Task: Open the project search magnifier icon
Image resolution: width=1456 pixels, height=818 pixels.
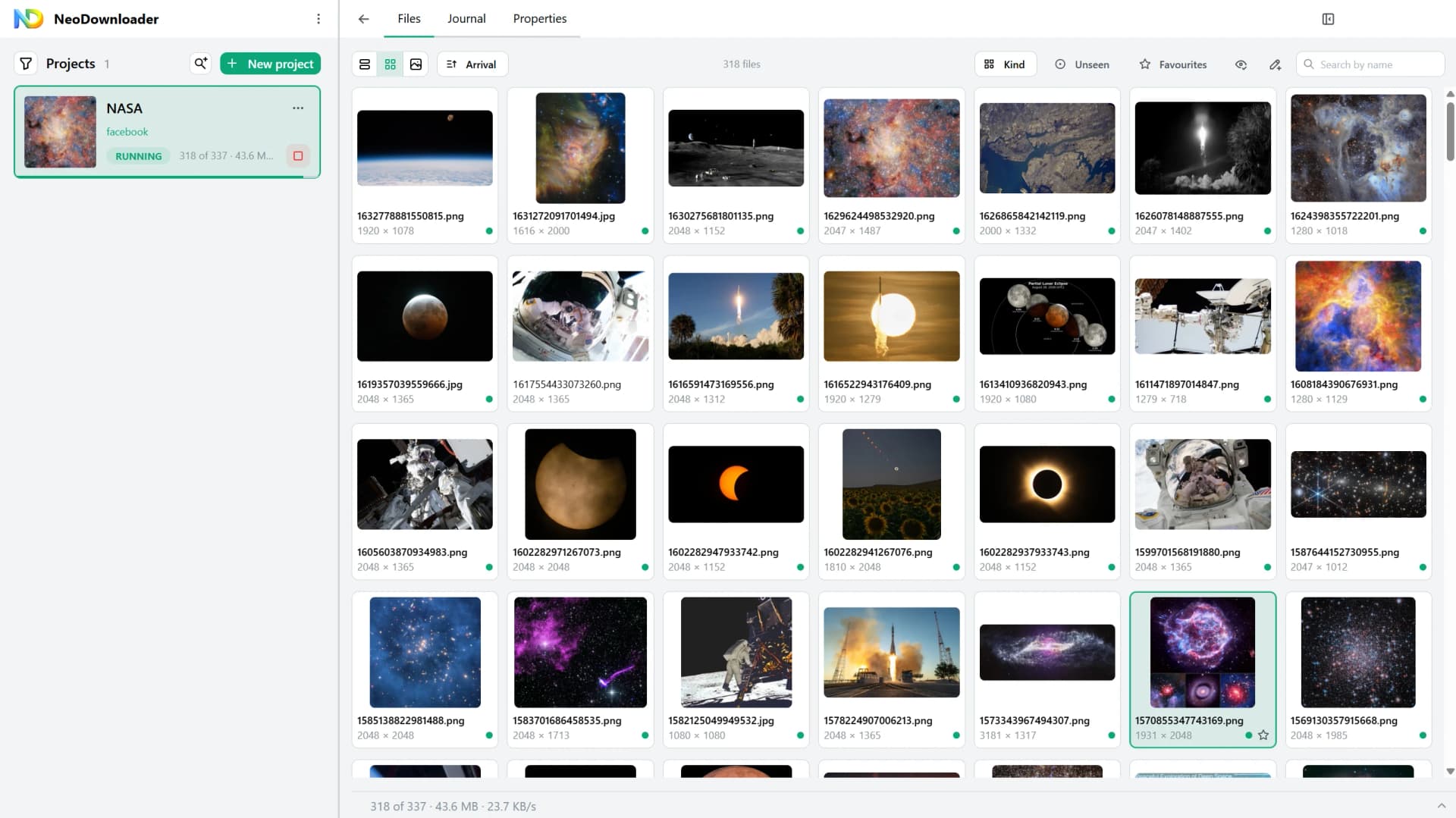Action: (200, 64)
